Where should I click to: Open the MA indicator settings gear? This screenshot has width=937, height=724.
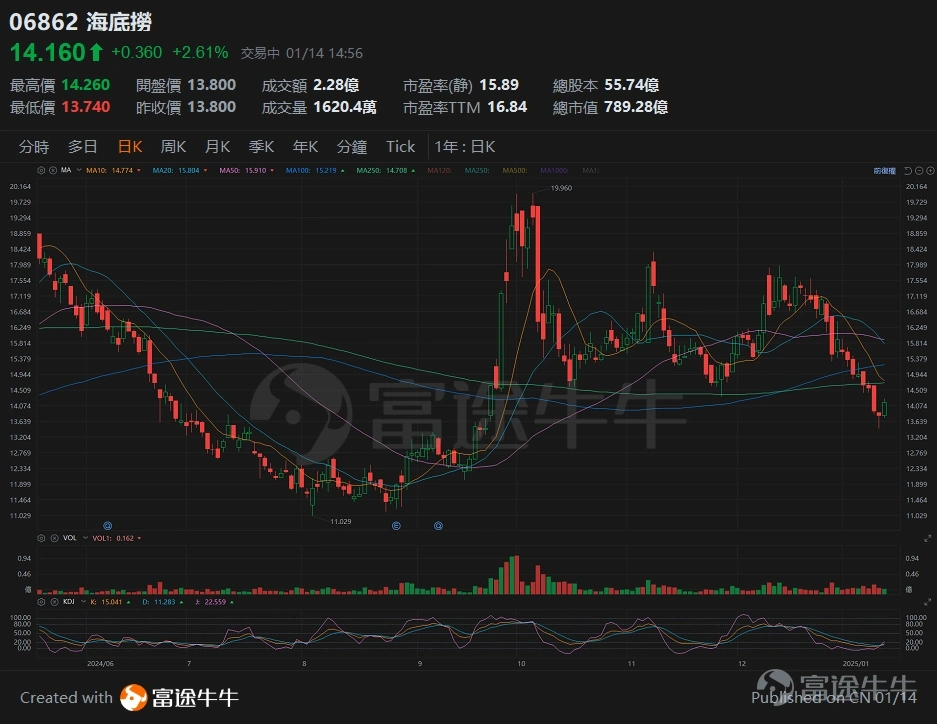[41, 170]
